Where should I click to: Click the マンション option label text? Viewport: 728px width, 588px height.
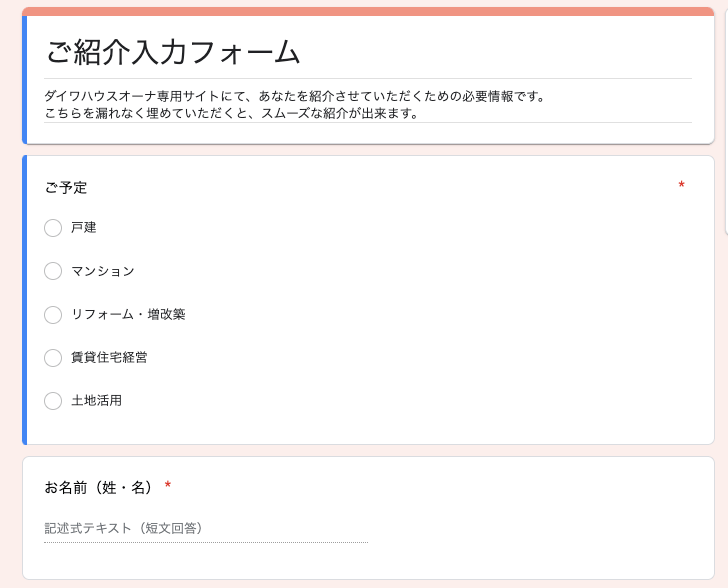tap(102, 271)
